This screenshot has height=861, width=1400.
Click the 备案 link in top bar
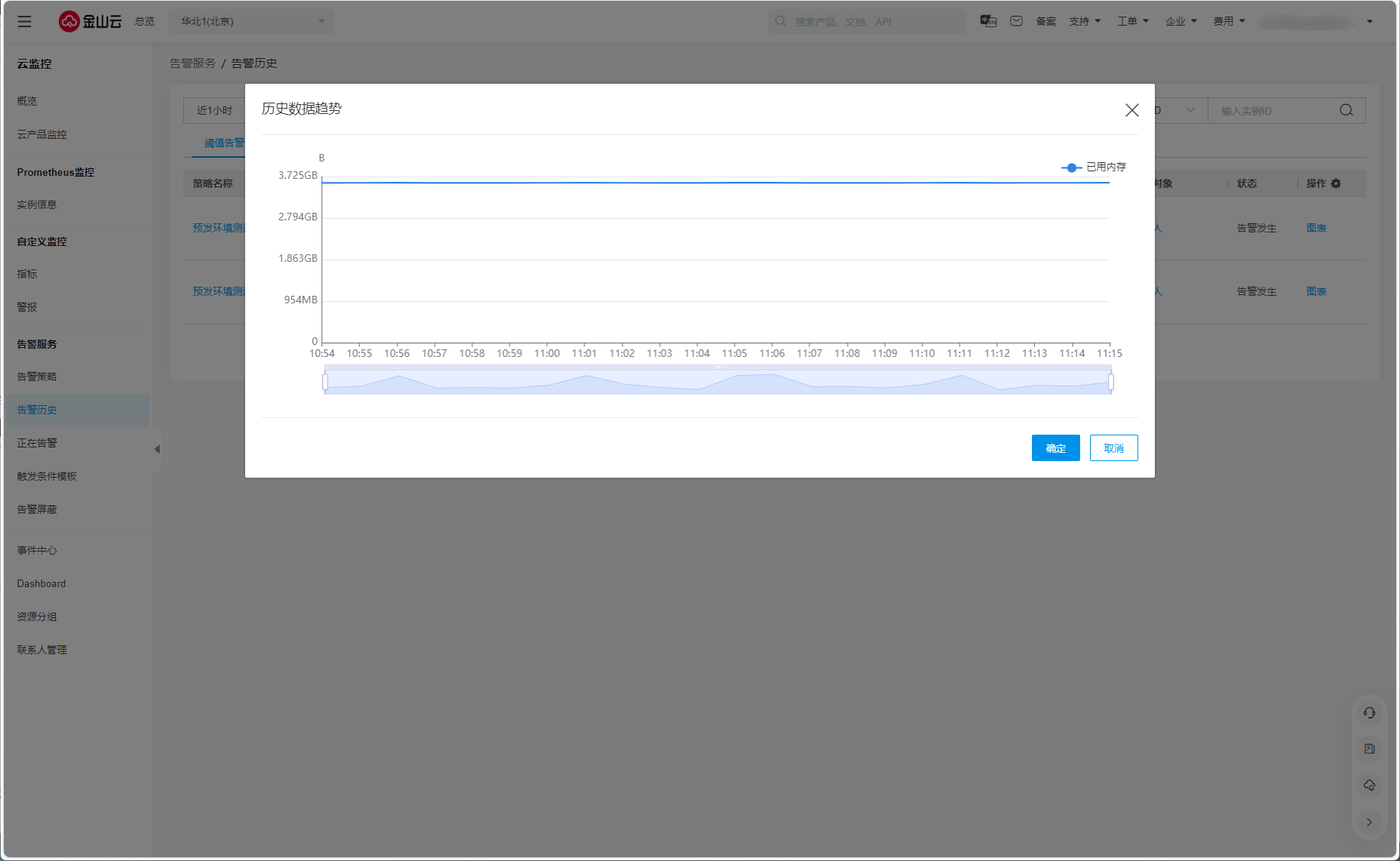pos(1046,21)
